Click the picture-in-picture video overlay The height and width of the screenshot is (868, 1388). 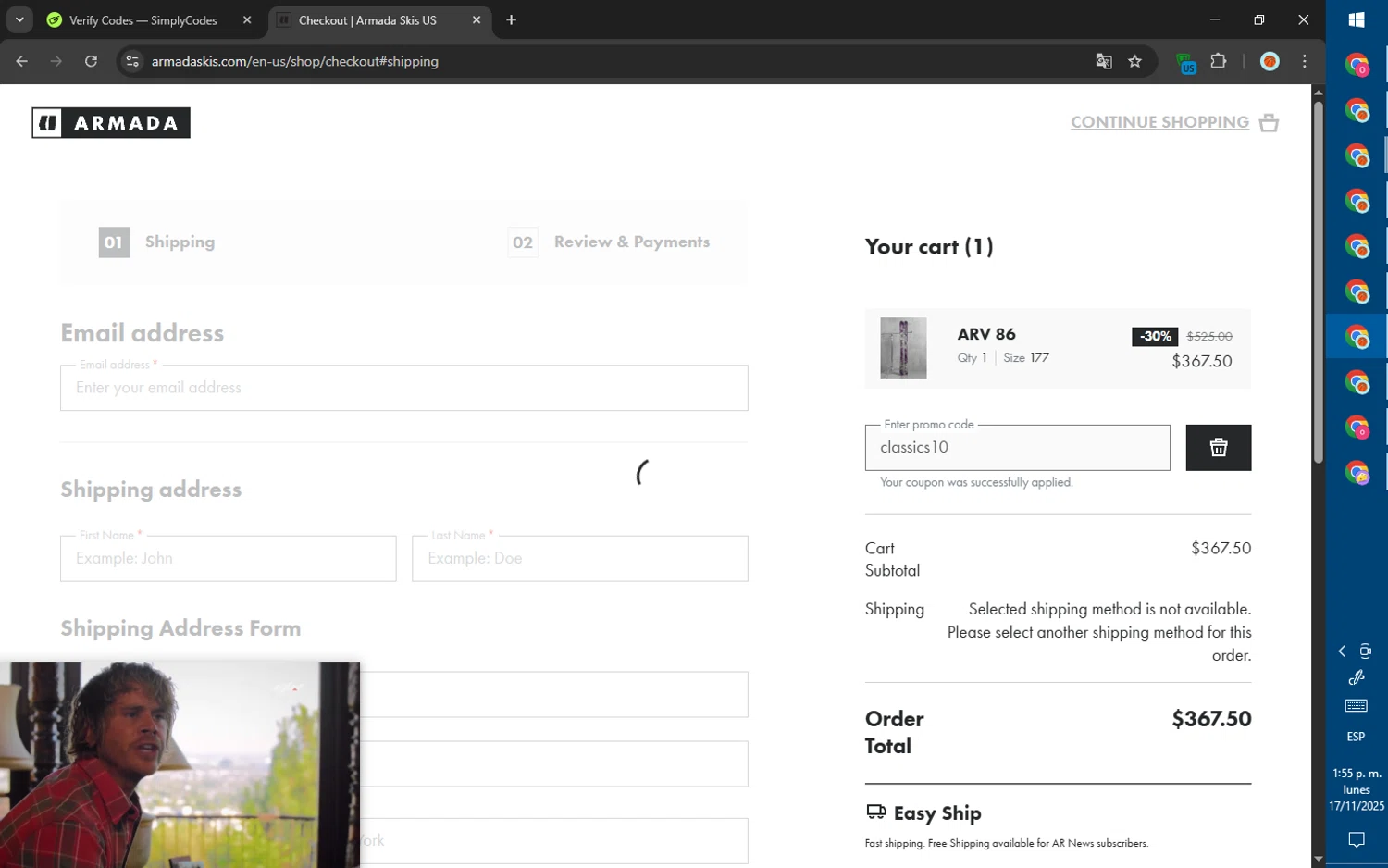[180, 764]
